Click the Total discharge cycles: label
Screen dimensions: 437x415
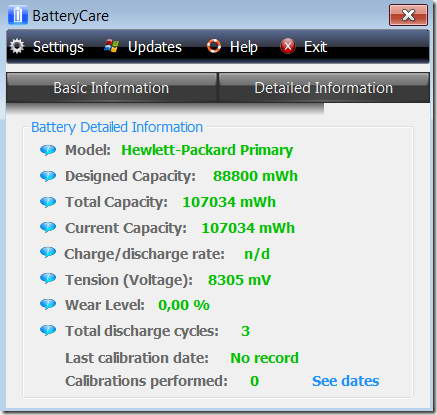142,331
